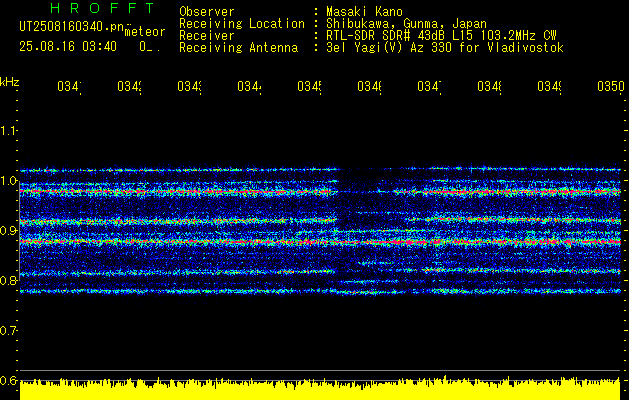Select the location Shibukawa, Gunma, Japan
This screenshot has height=400, width=629.
[x=406, y=24]
